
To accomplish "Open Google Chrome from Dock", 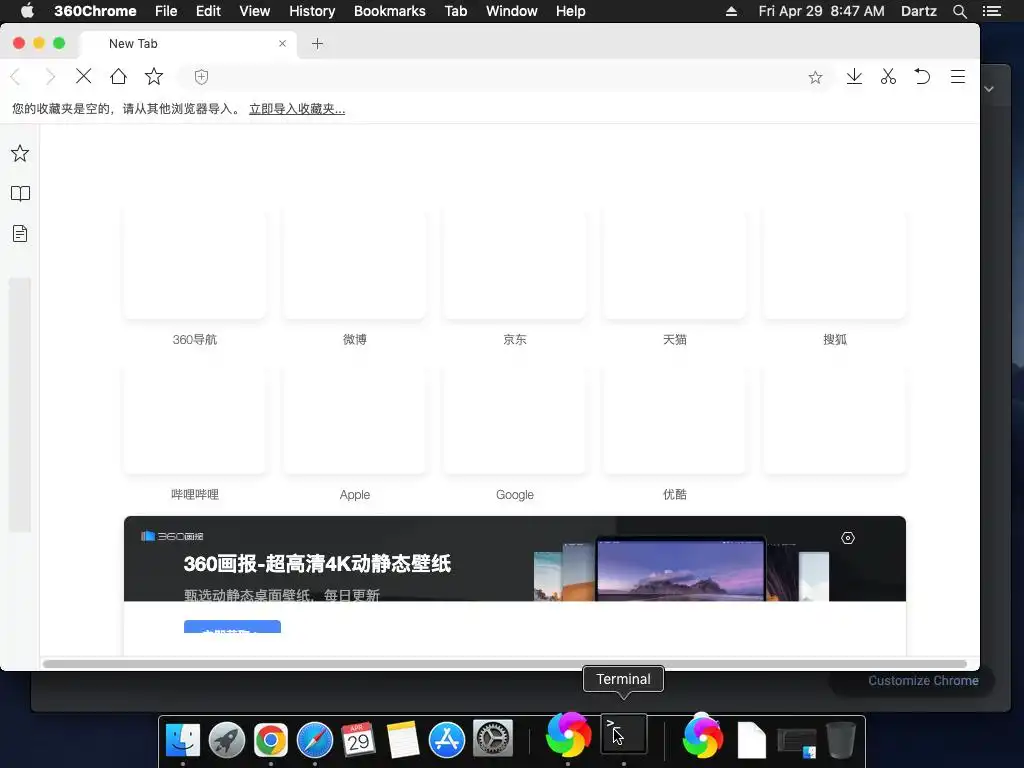I will click(x=270, y=740).
